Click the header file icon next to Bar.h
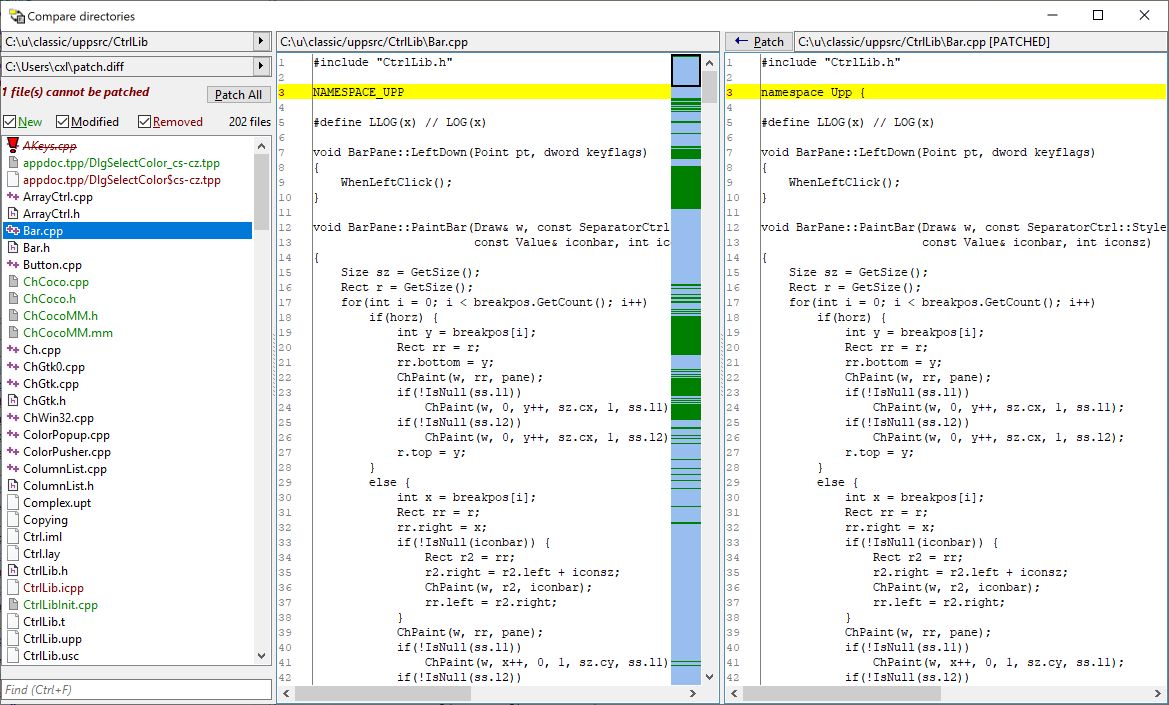Screen dimensions: 1169x705 pos(13,248)
